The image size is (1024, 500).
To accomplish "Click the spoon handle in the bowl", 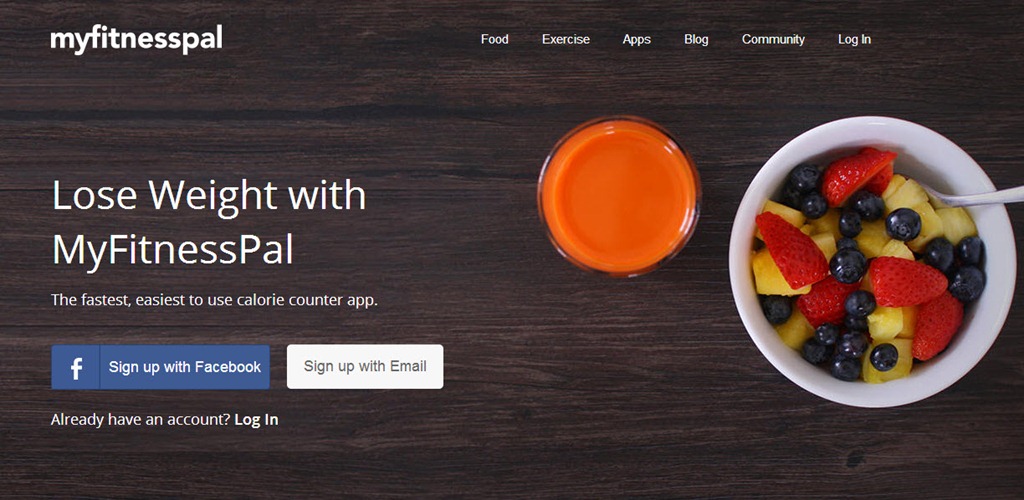I will 977,196.
